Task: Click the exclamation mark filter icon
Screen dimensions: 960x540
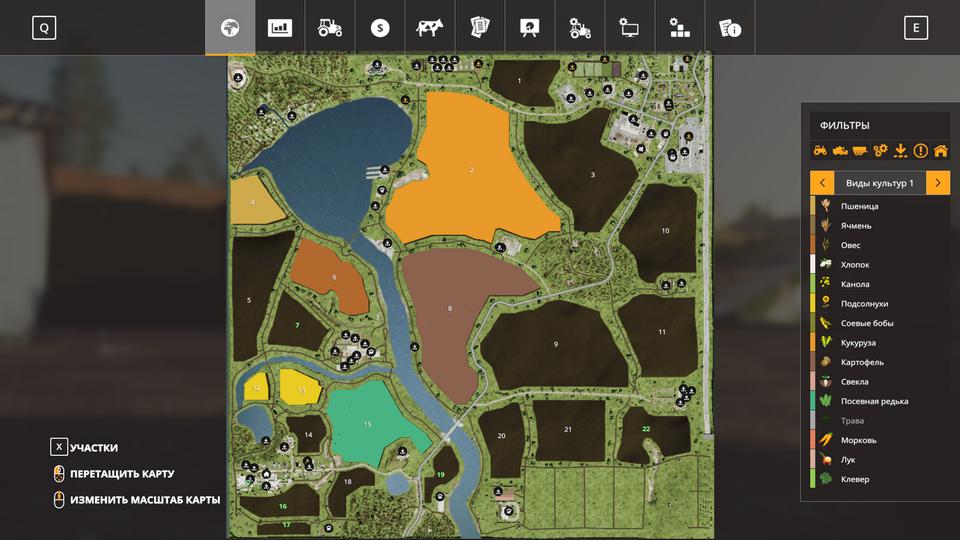Action: tap(920, 151)
